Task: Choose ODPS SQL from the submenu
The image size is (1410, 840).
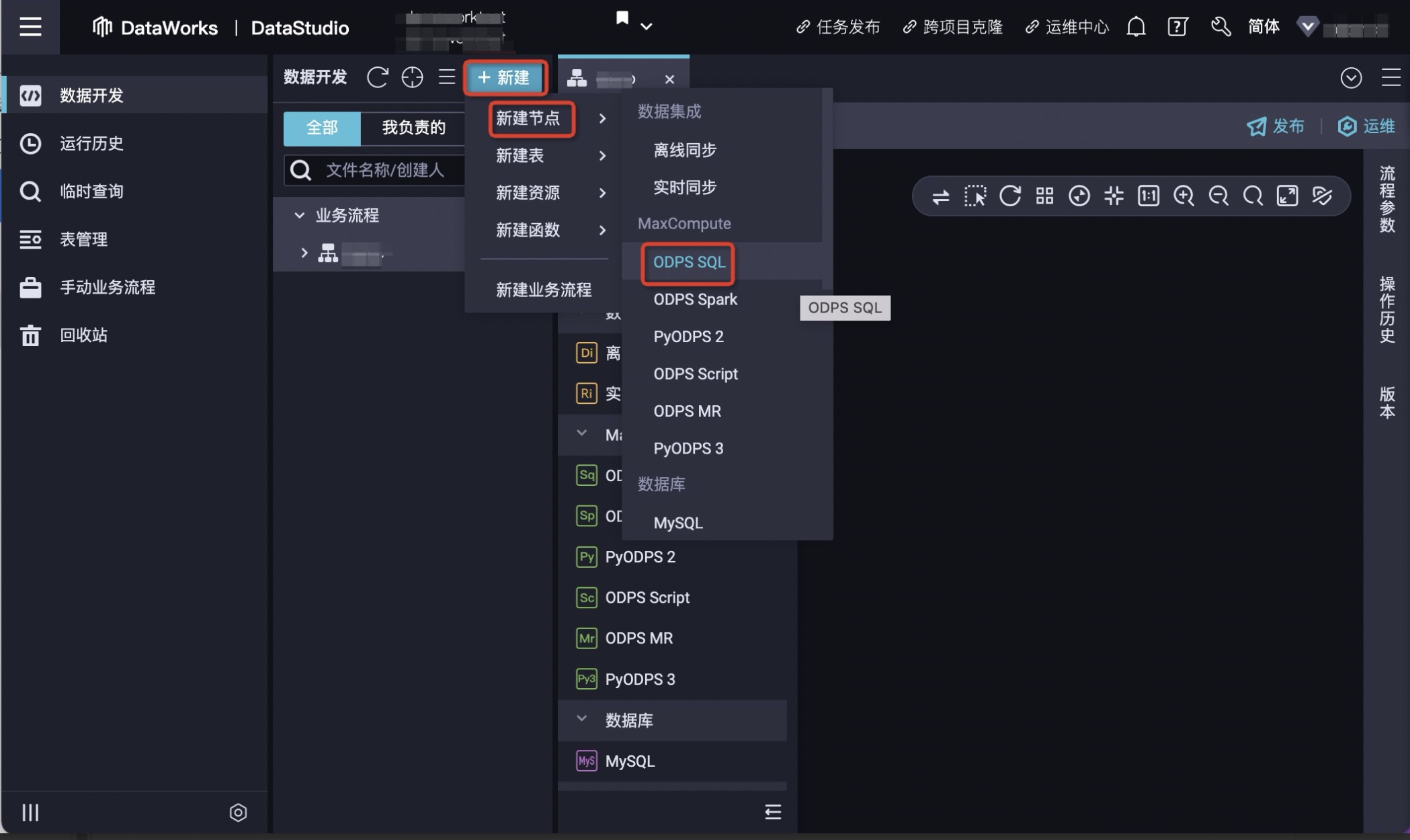Action: [689, 262]
